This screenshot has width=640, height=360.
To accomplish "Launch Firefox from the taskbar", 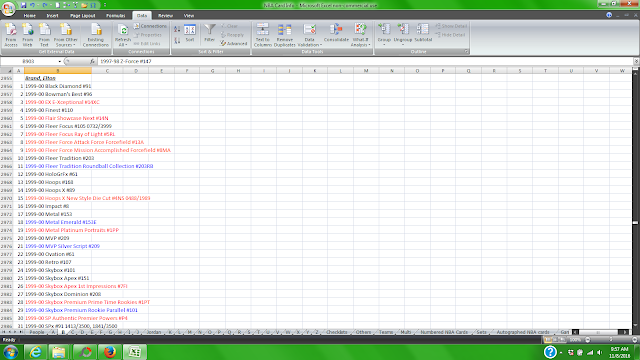I will tap(109, 352).
